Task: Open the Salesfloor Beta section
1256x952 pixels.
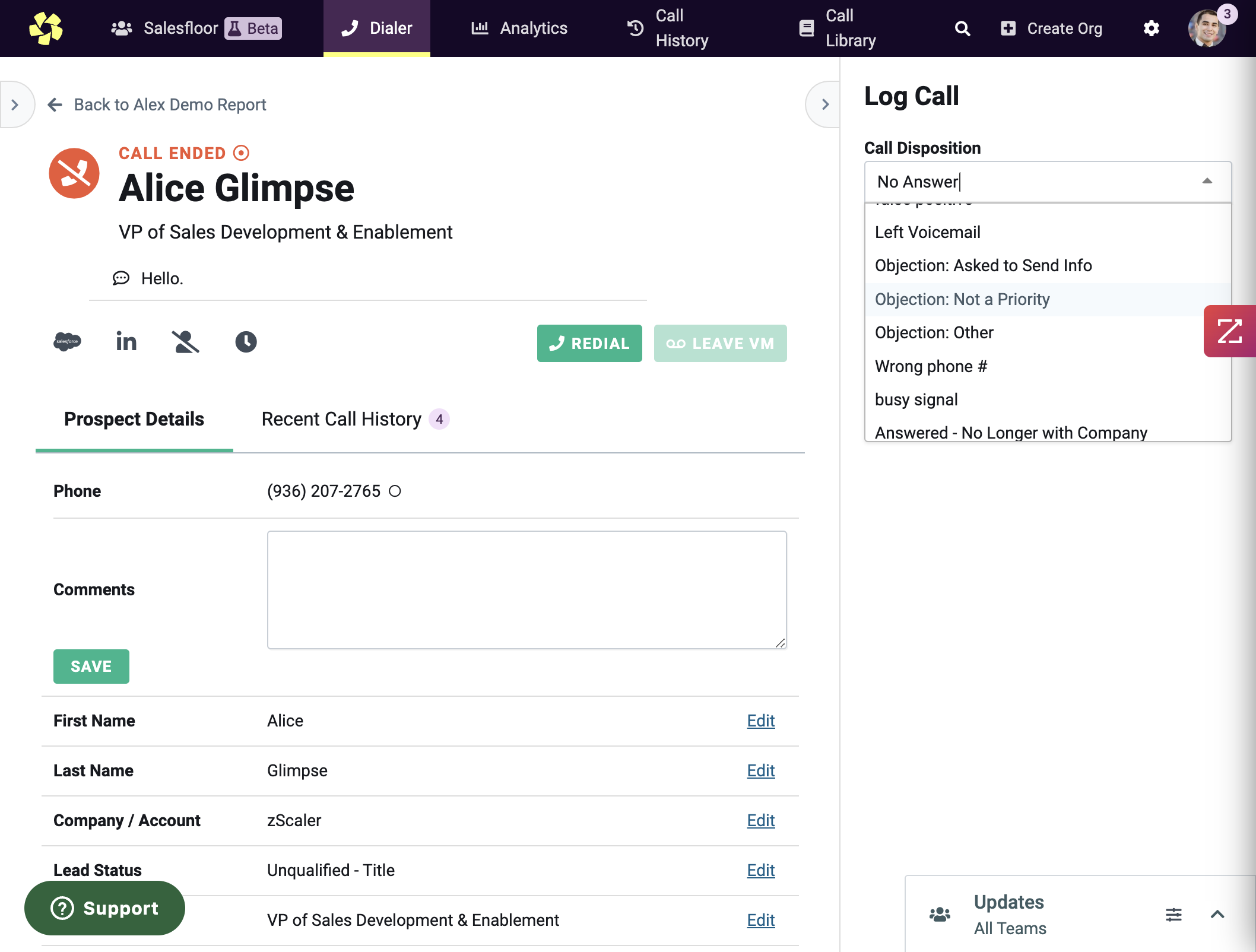Action: coord(196,28)
